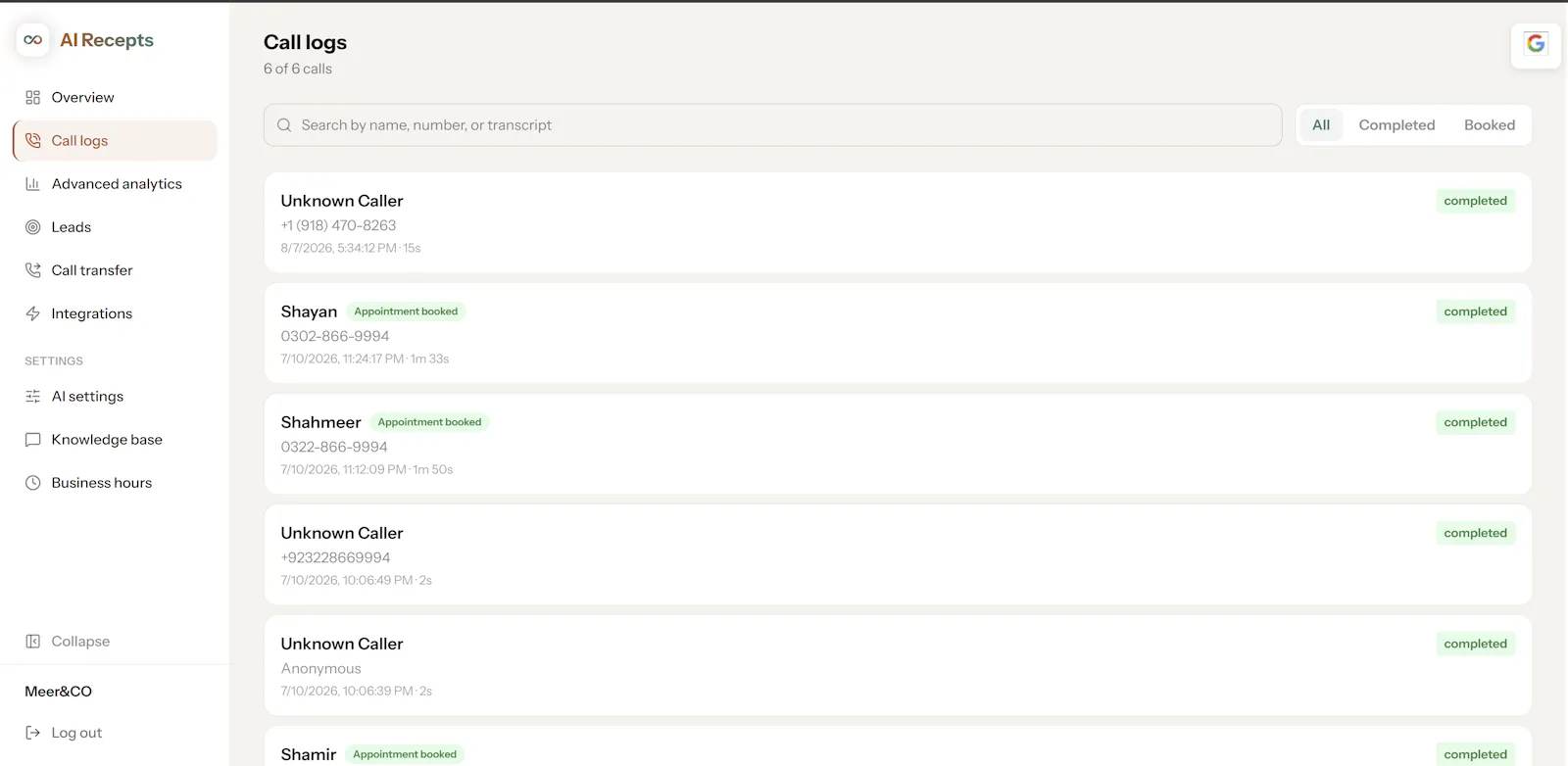
Task: Click the AI settings sliders icon
Action: (33, 397)
